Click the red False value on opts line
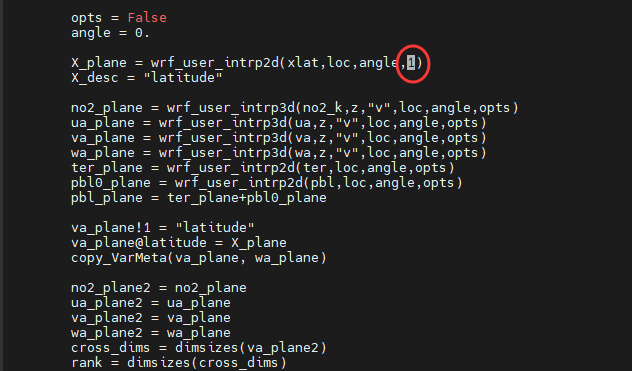The image size is (632, 371). click(147, 18)
